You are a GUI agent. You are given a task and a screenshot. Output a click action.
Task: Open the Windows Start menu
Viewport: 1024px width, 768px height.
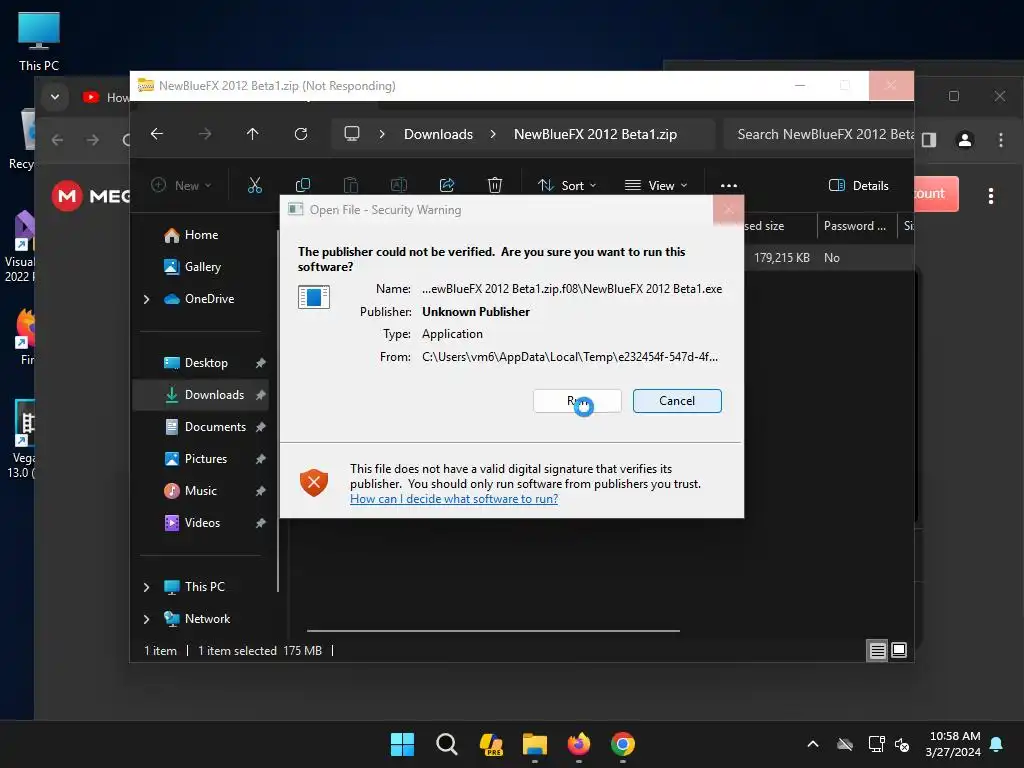402,744
